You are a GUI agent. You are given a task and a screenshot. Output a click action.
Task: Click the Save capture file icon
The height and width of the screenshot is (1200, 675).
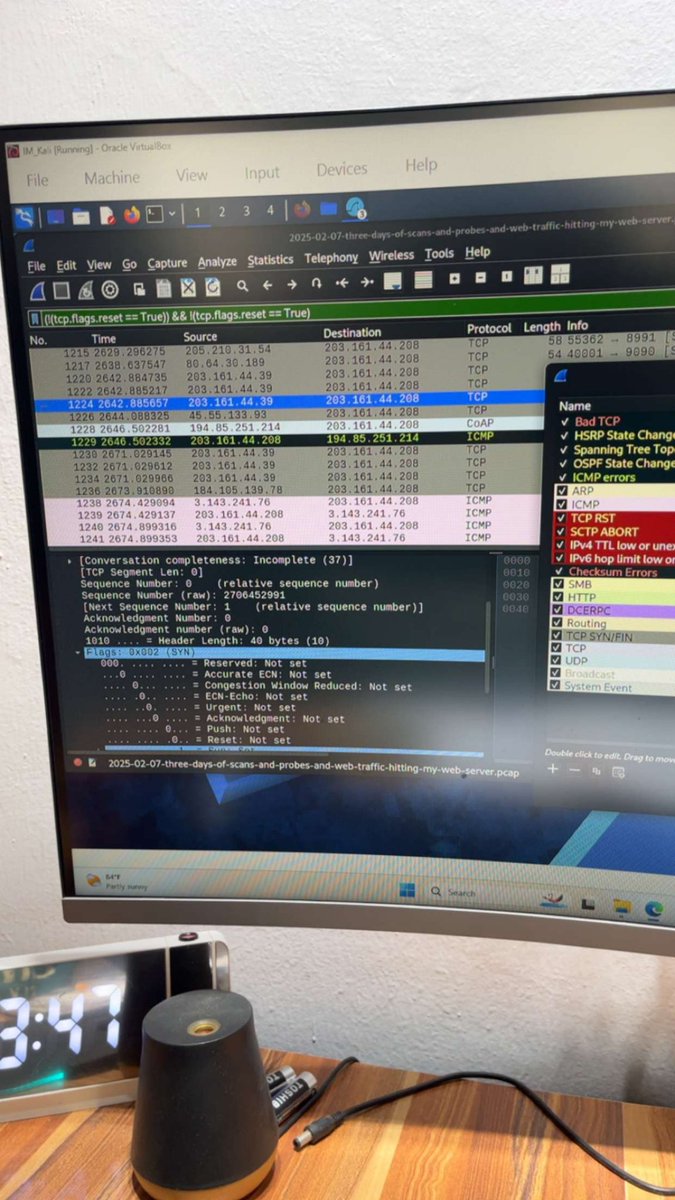point(165,288)
